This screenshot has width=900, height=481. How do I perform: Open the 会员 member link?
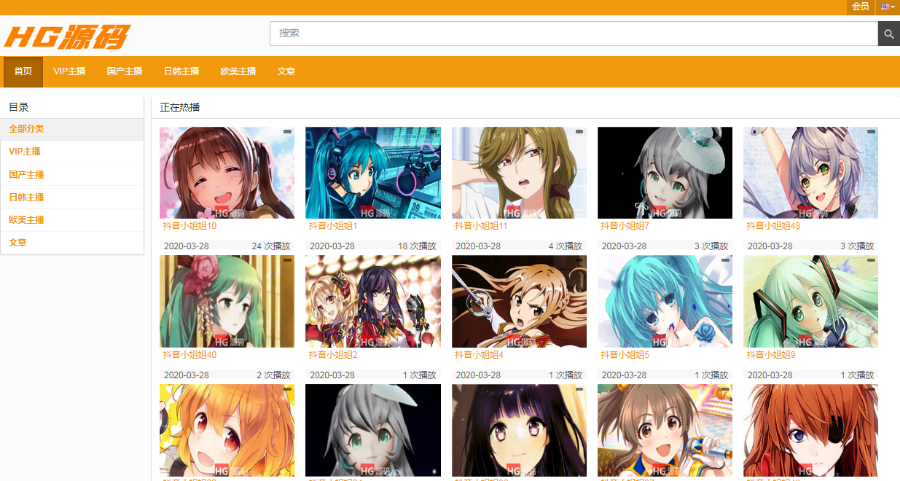point(860,7)
